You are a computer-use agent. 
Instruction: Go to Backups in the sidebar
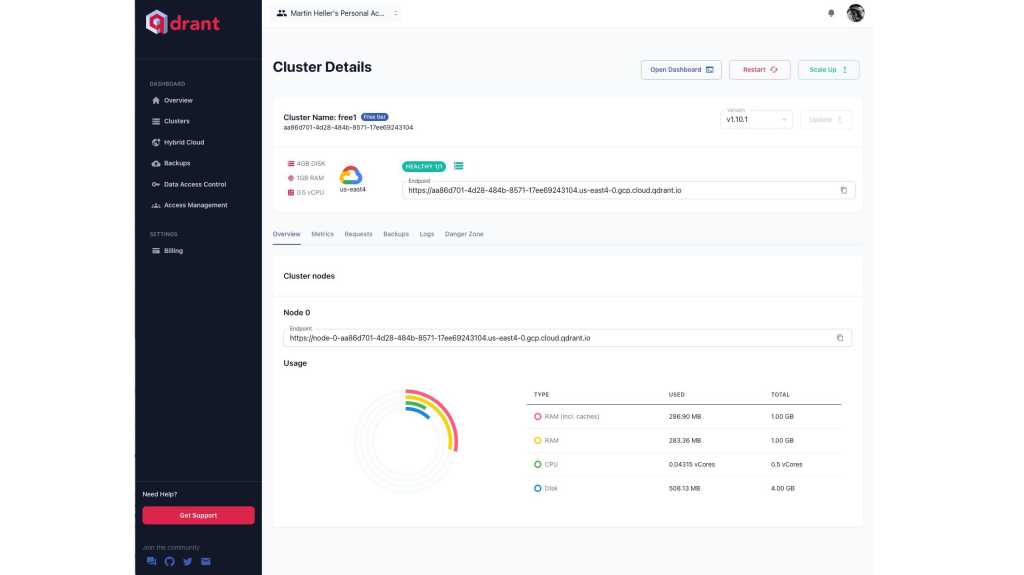(x=176, y=163)
